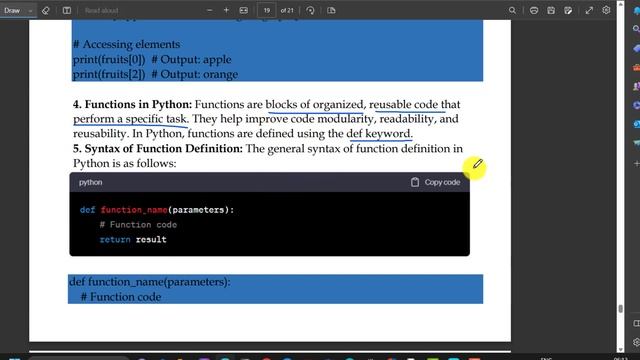The image size is (640, 360).
Task: Click the 'of 21' page count text
Action: point(287,11)
